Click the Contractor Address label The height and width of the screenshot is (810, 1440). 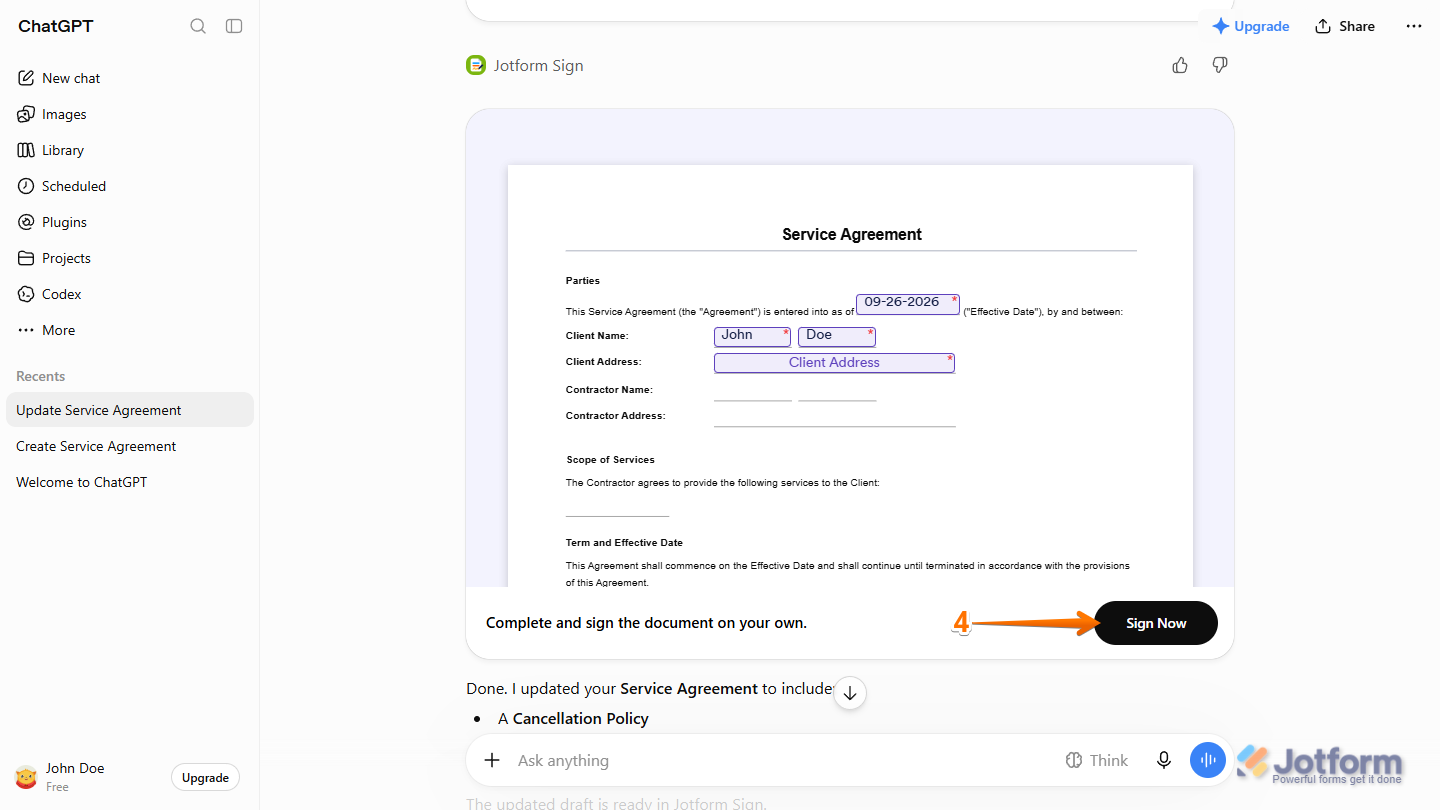pos(615,416)
